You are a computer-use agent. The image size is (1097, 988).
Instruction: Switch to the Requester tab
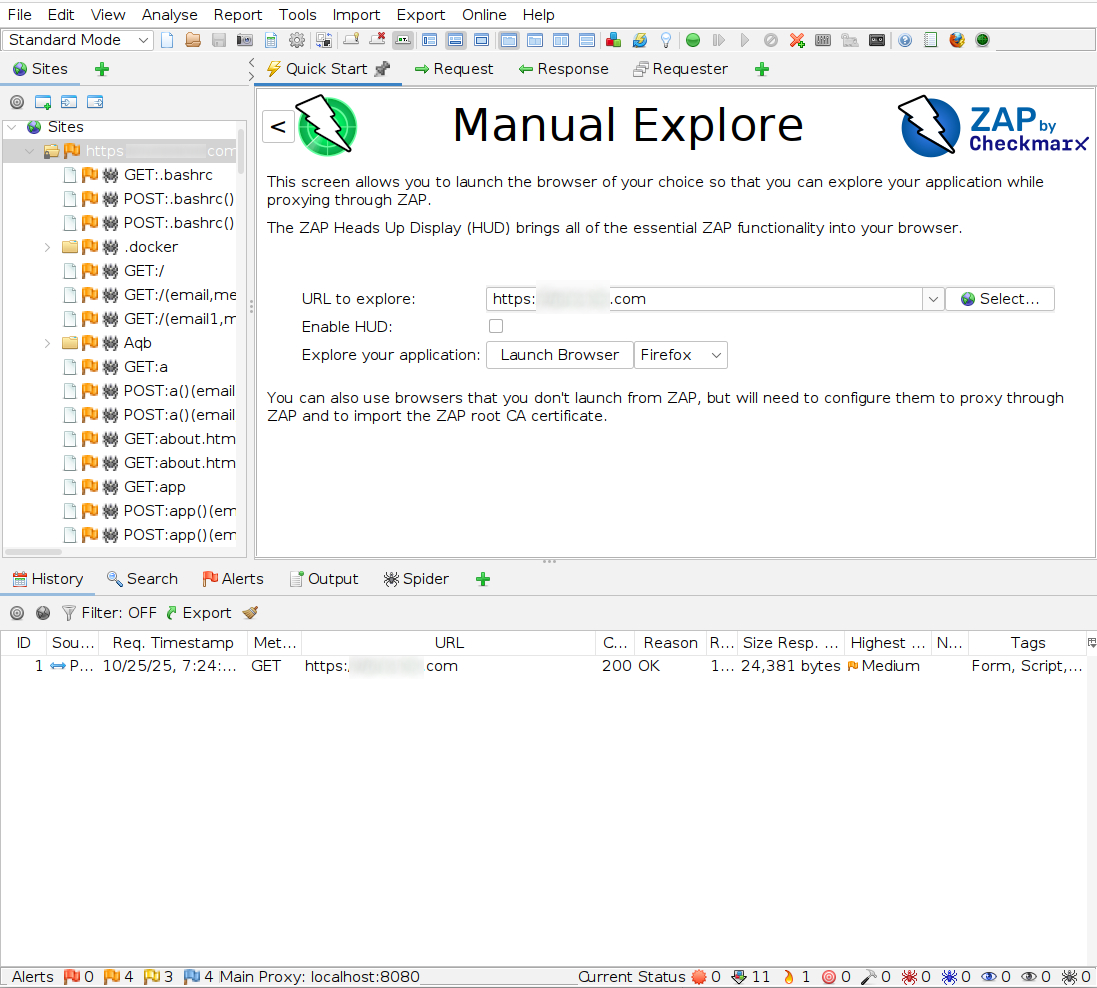(680, 69)
